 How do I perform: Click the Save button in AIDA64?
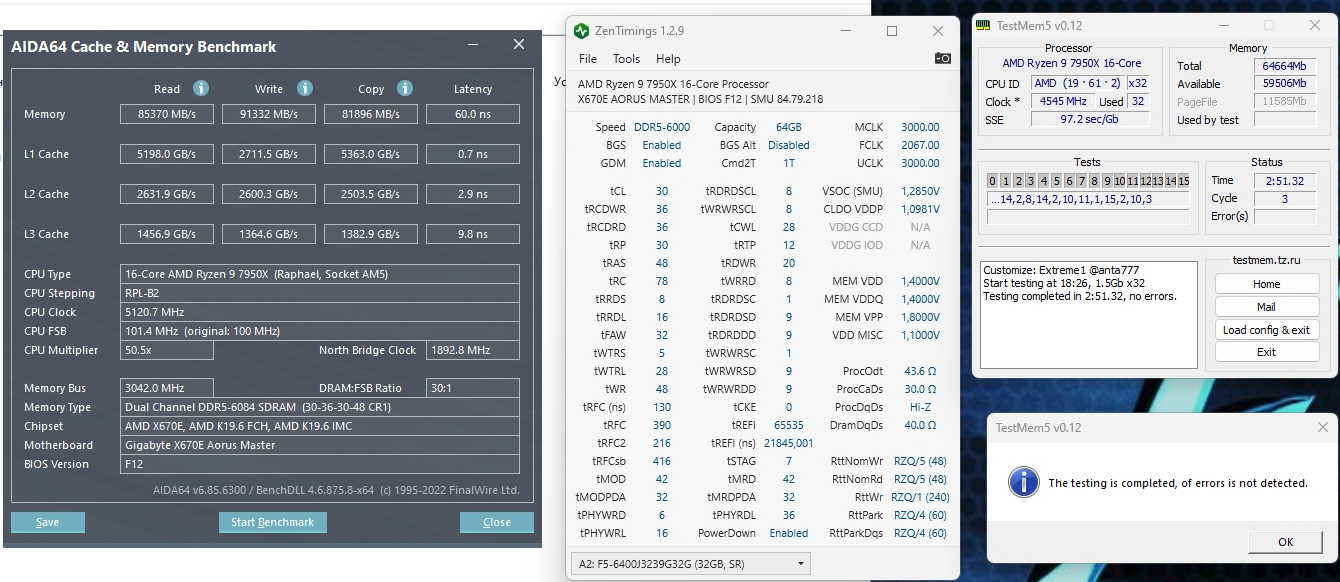coord(48,522)
